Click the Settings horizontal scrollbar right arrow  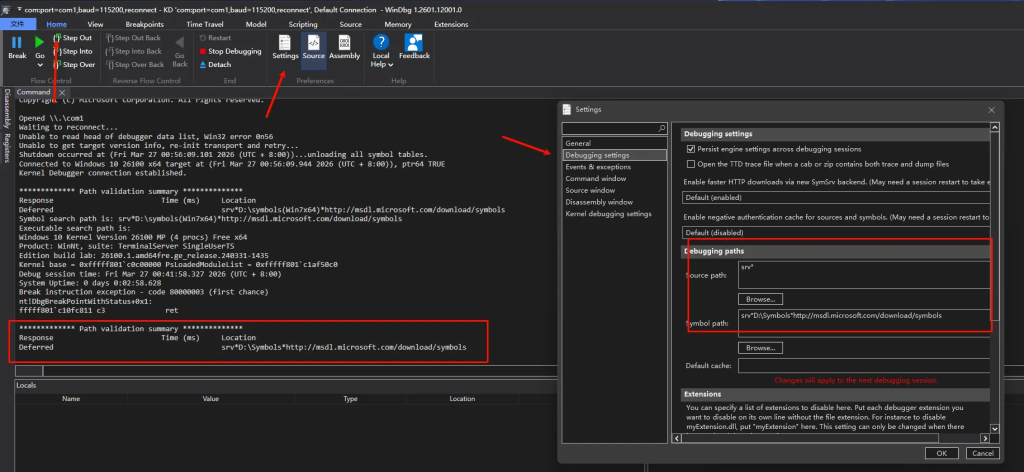986,438
